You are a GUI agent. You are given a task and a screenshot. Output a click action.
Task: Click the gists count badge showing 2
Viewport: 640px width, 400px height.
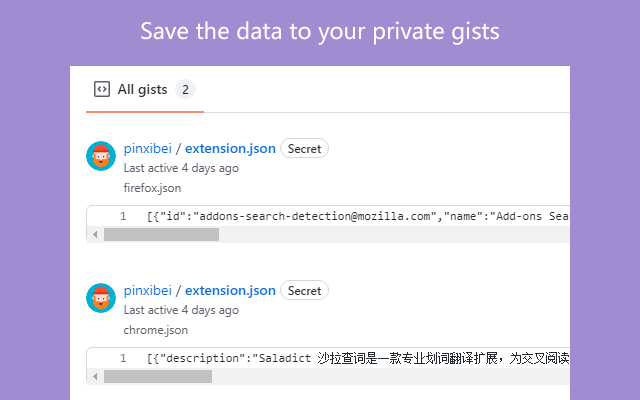point(185,89)
